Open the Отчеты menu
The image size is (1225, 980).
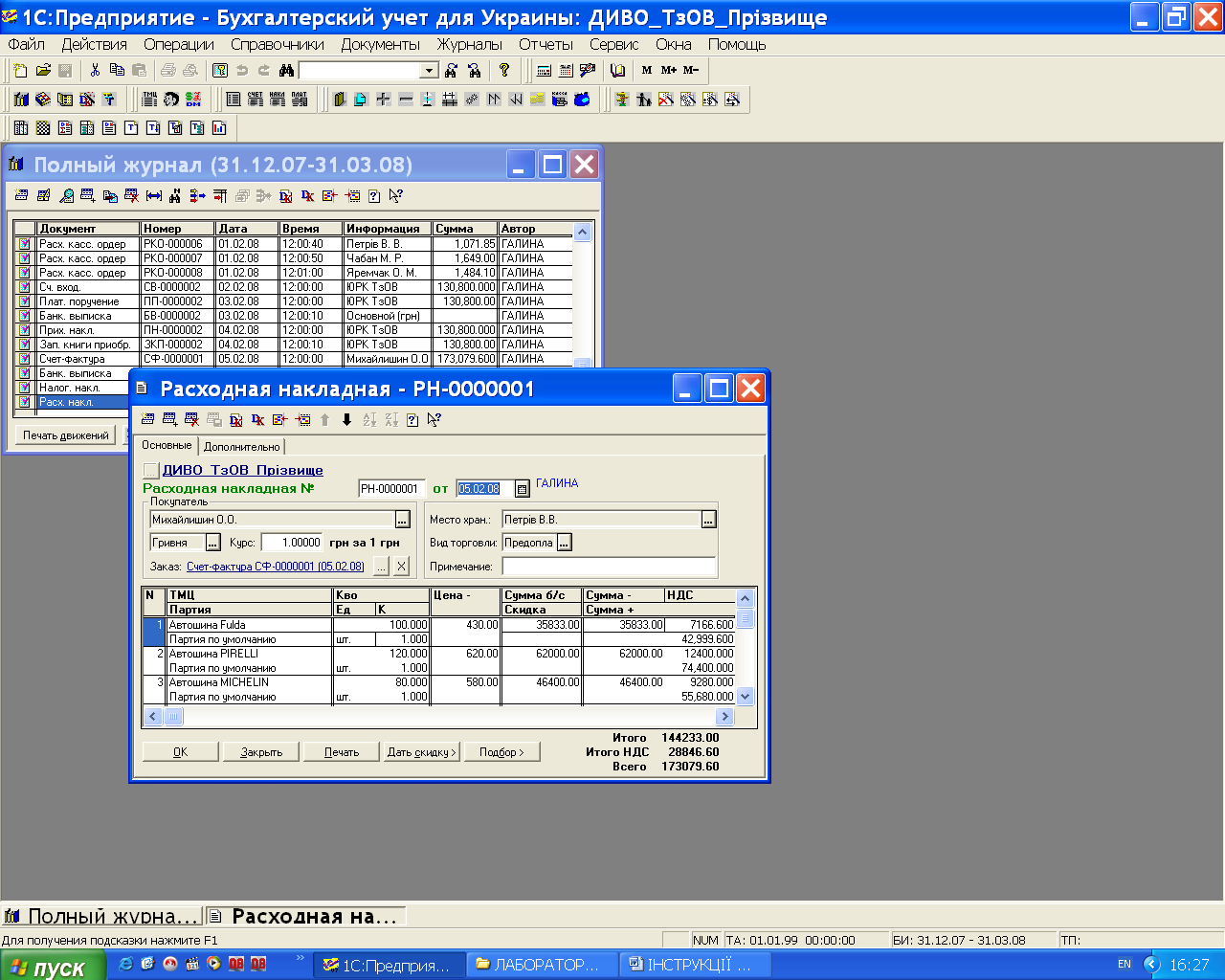tap(546, 44)
